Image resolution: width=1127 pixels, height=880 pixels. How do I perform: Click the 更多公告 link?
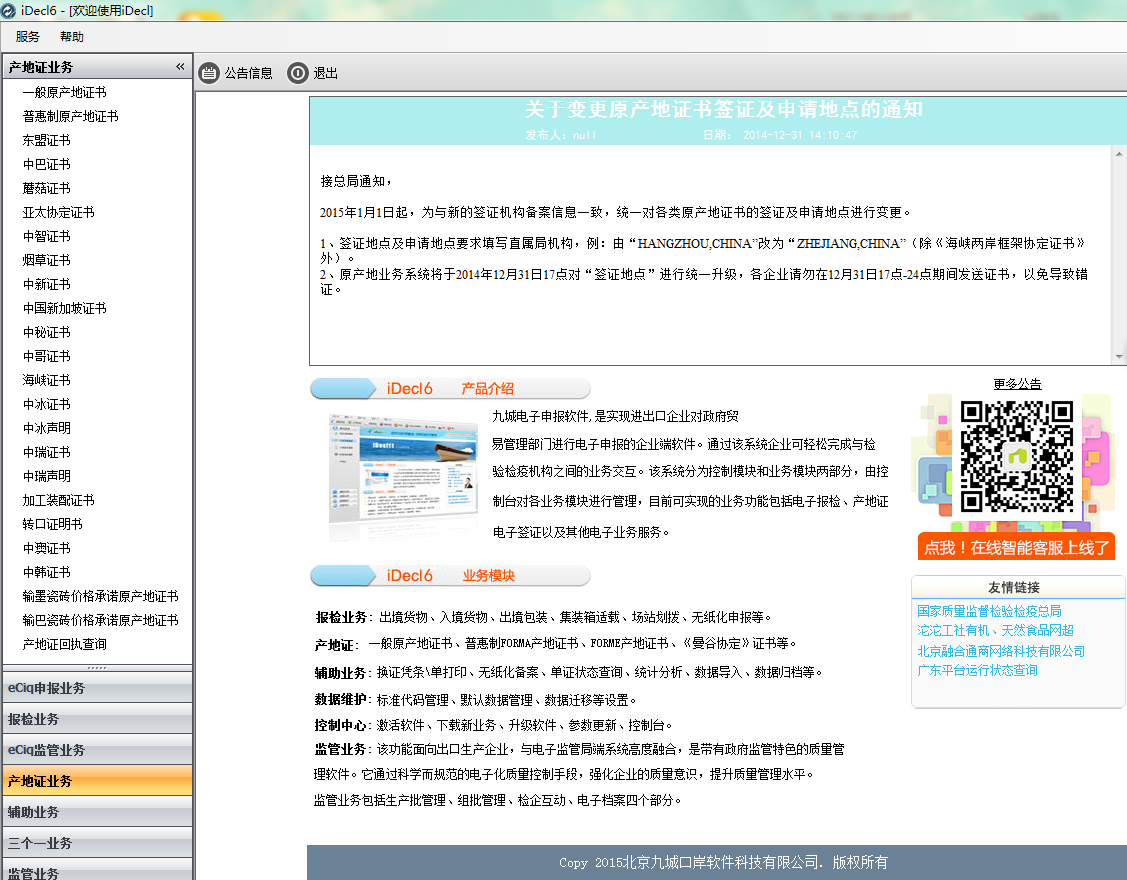(x=1017, y=384)
